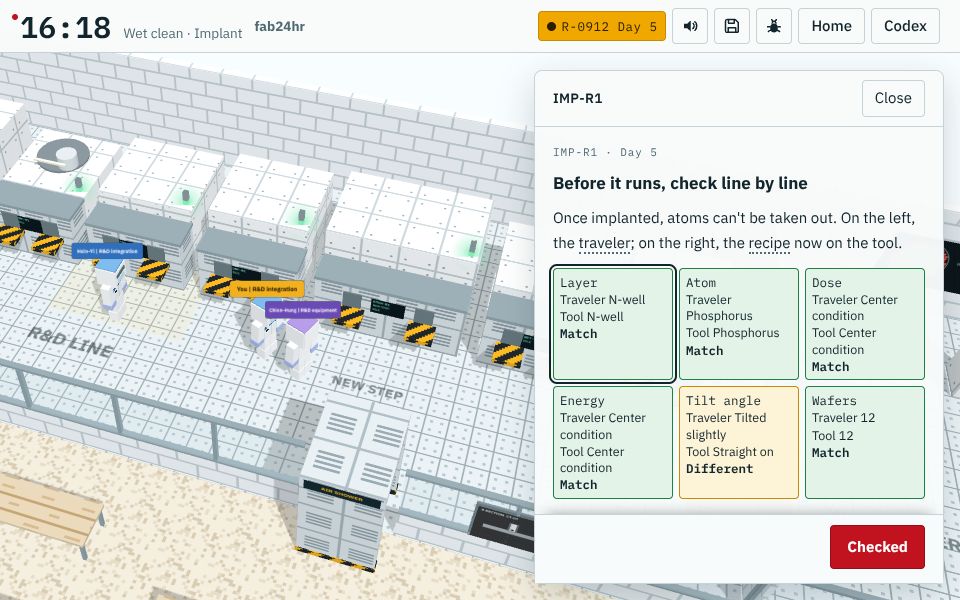Click the underlined word recipe
960x600 pixels.
point(769,243)
